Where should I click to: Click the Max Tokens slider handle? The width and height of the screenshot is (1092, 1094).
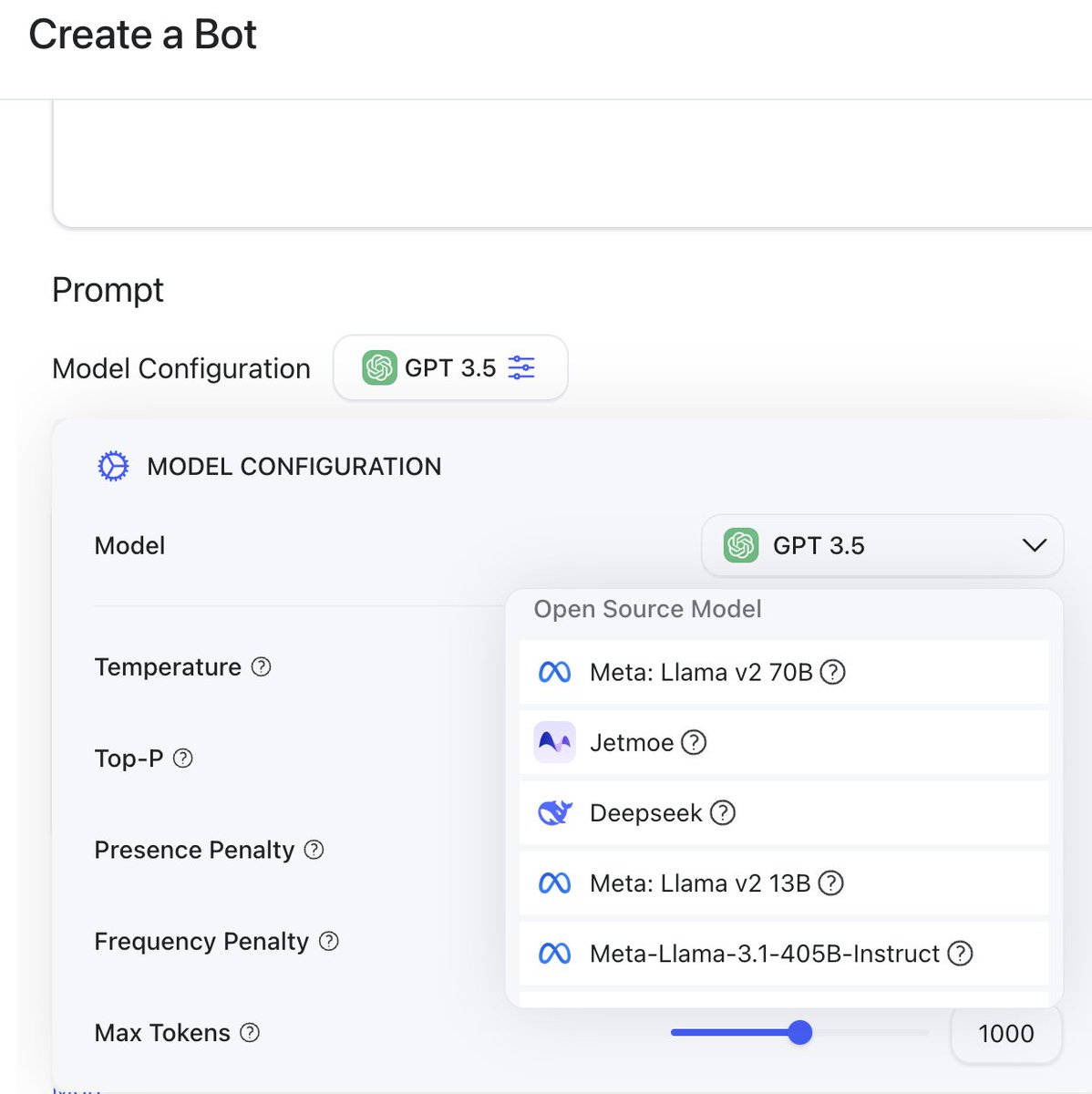(x=799, y=1032)
